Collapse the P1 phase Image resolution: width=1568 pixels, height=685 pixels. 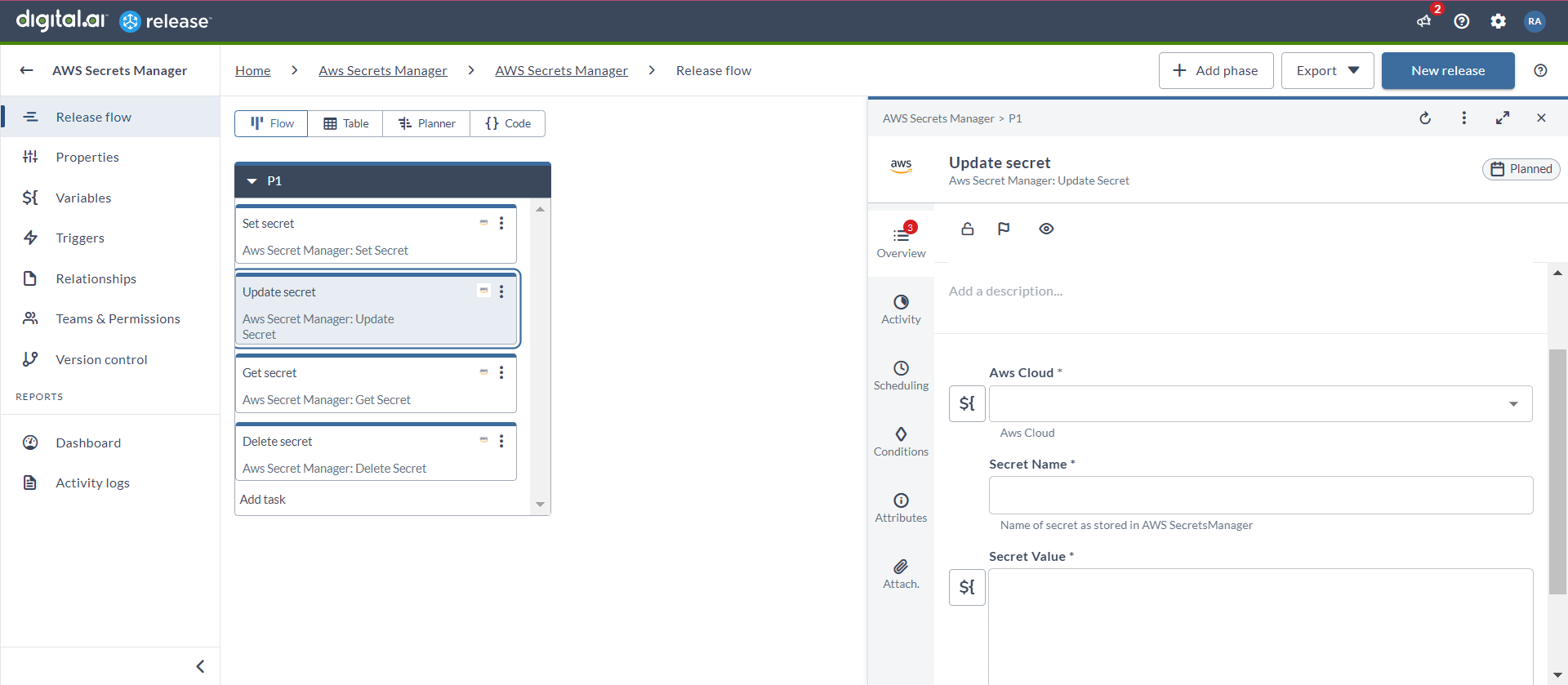(x=252, y=181)
